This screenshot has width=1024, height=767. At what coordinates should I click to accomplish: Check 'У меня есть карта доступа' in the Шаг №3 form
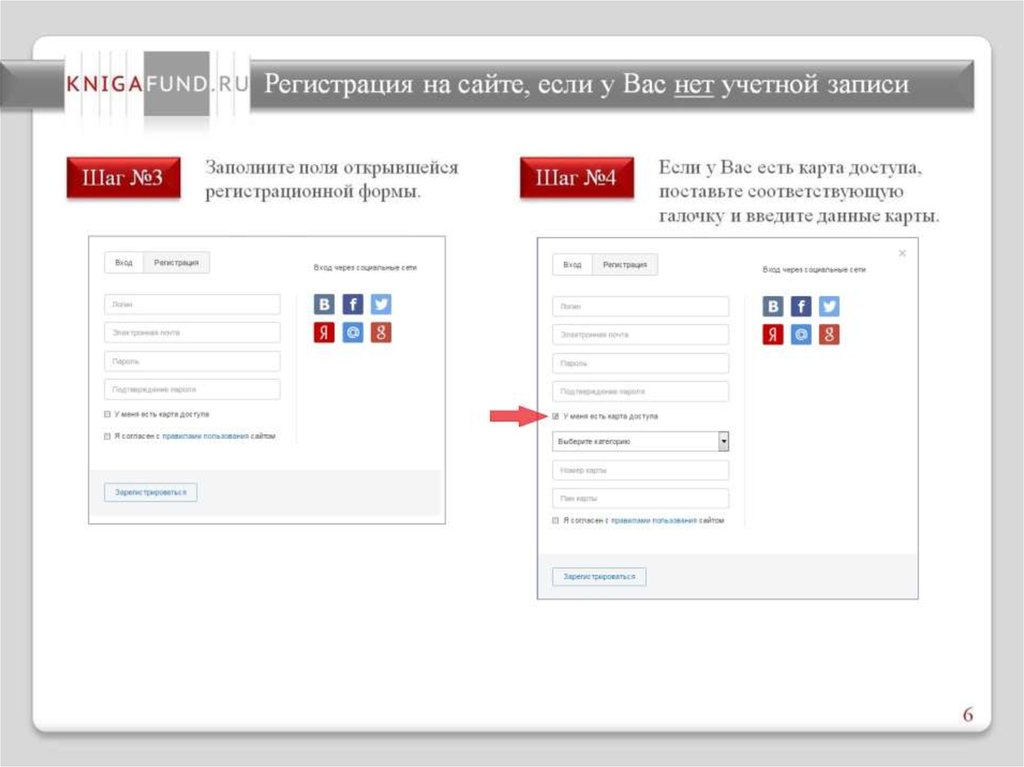(107, 414)
